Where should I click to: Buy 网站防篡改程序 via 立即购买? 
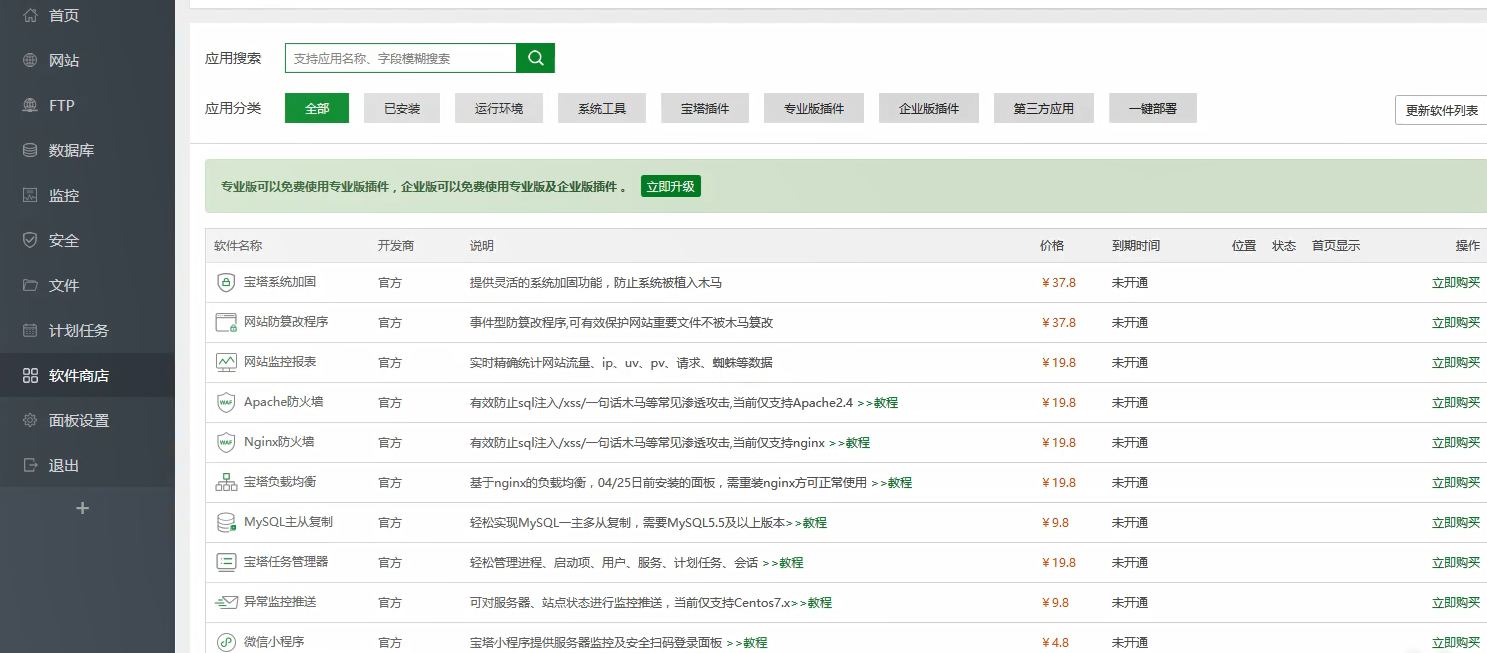(1456, 322)
